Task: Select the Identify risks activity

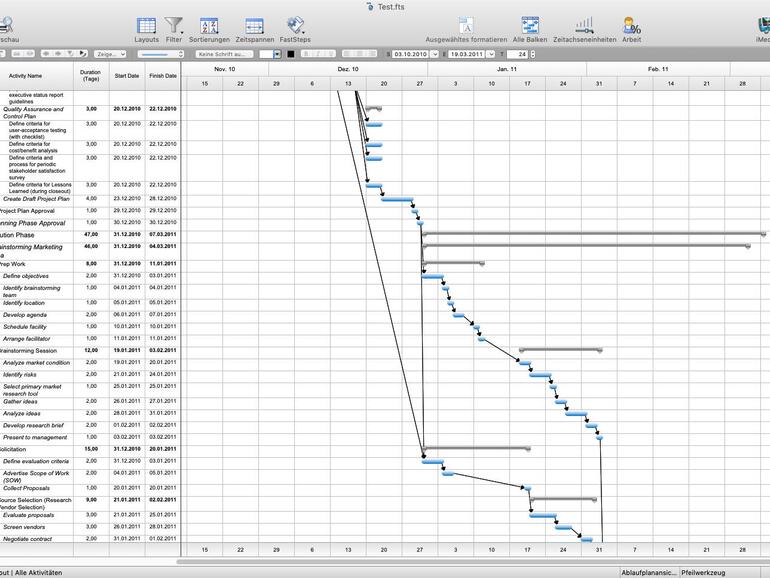Action: click(x=20, y=375)
